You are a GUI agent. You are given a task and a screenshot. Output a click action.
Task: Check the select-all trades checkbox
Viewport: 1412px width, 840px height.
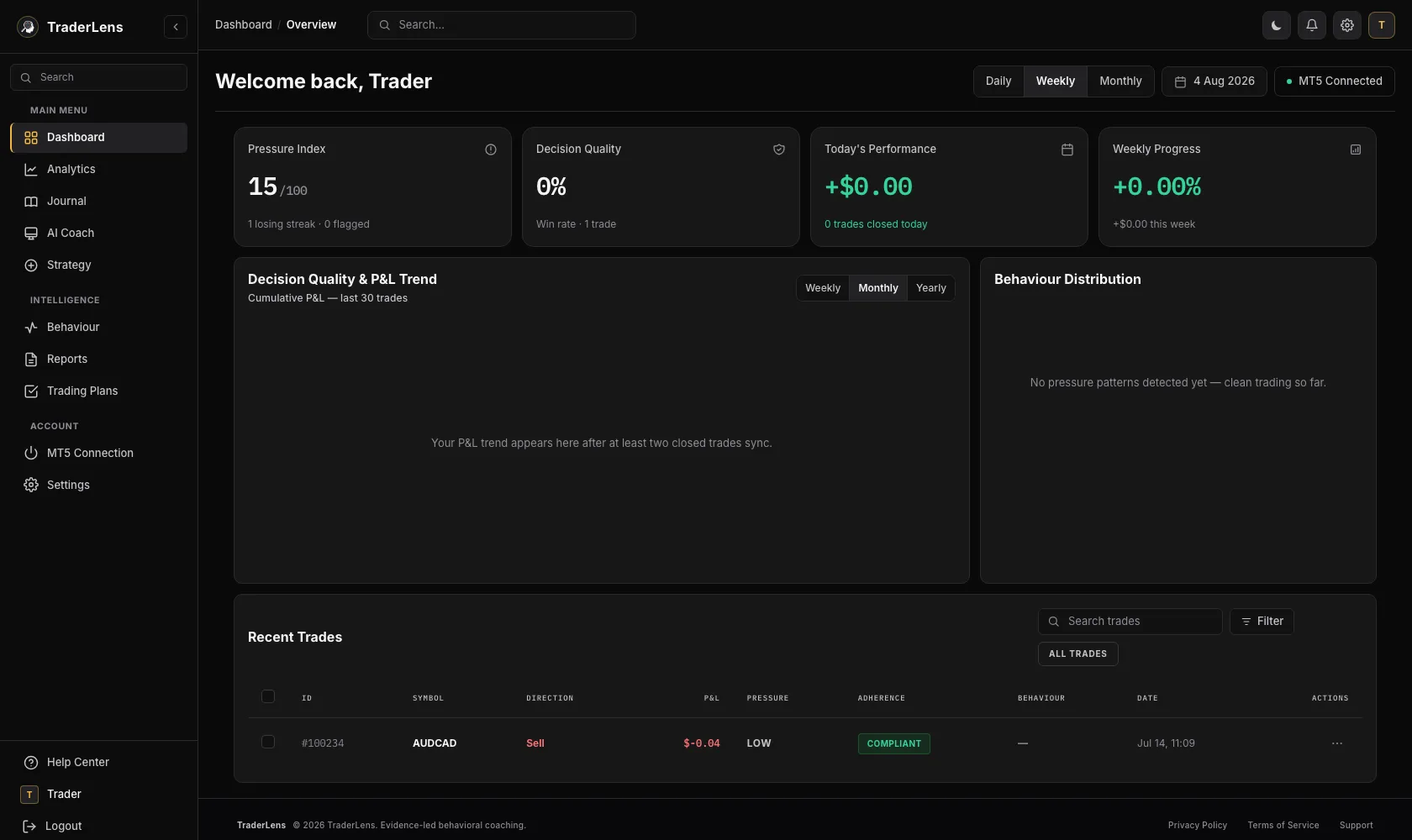click(268, 696)
